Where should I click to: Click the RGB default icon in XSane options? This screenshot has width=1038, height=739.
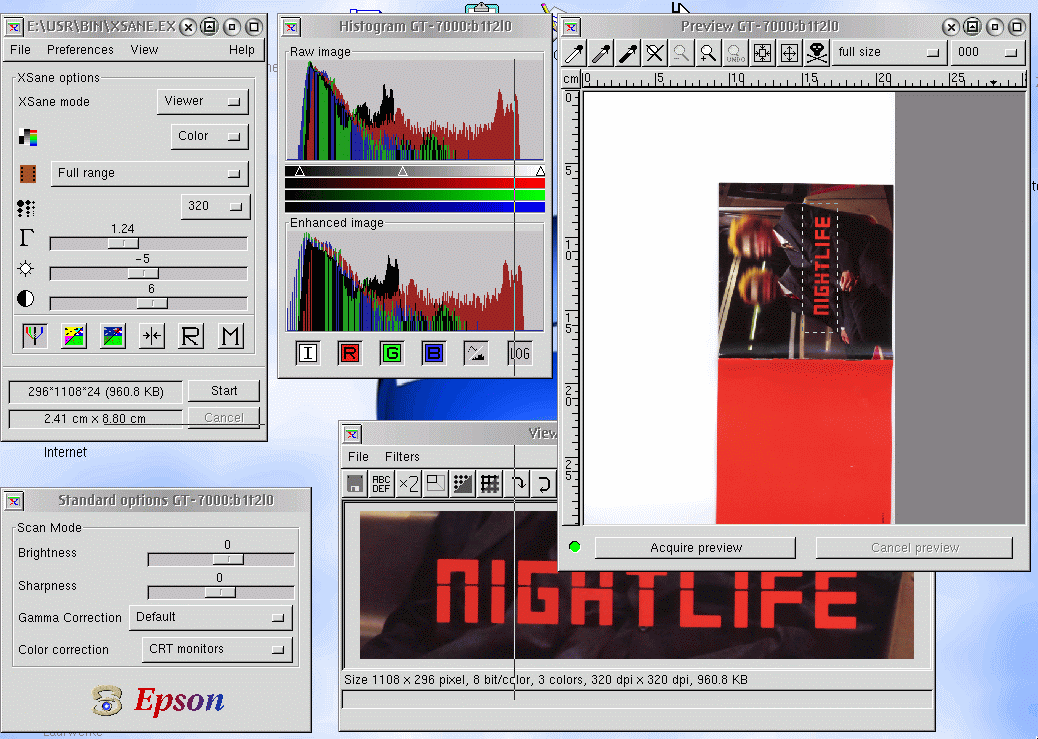[34, 336]
